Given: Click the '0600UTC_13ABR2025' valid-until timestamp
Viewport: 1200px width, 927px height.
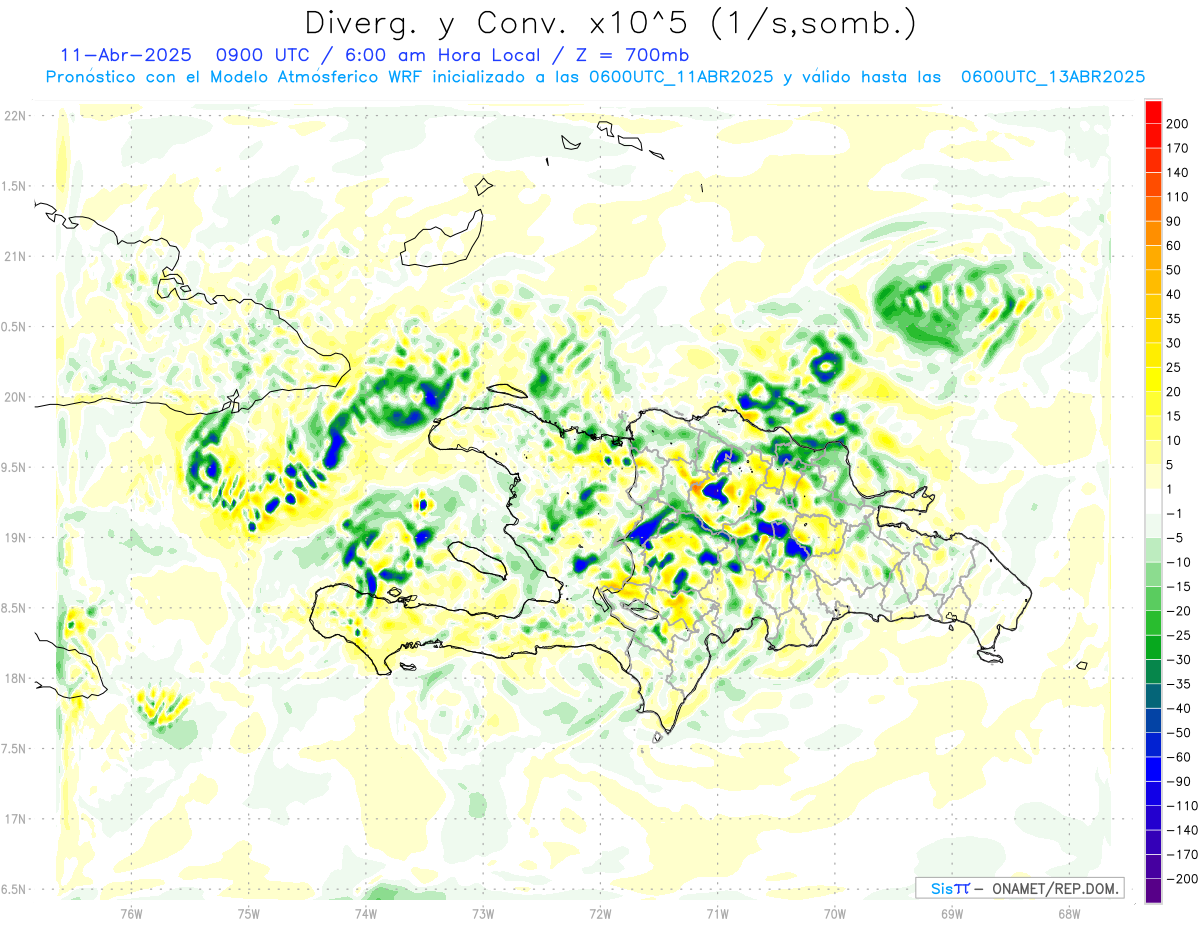Looking at the screenshot, I should click(x=1053, y=76).
